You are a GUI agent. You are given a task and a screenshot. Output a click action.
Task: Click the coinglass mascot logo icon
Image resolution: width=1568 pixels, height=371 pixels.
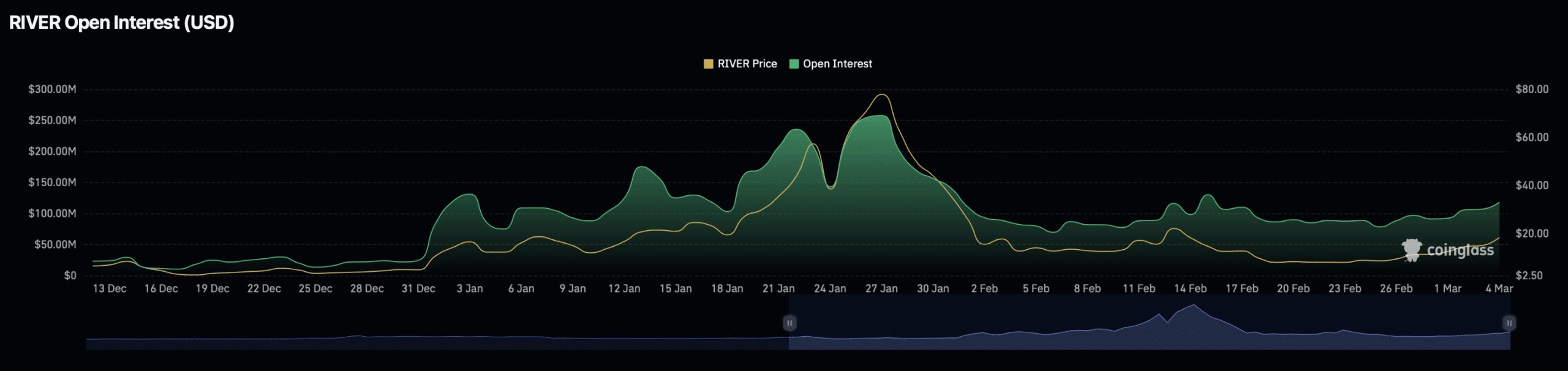[1412, 250]
